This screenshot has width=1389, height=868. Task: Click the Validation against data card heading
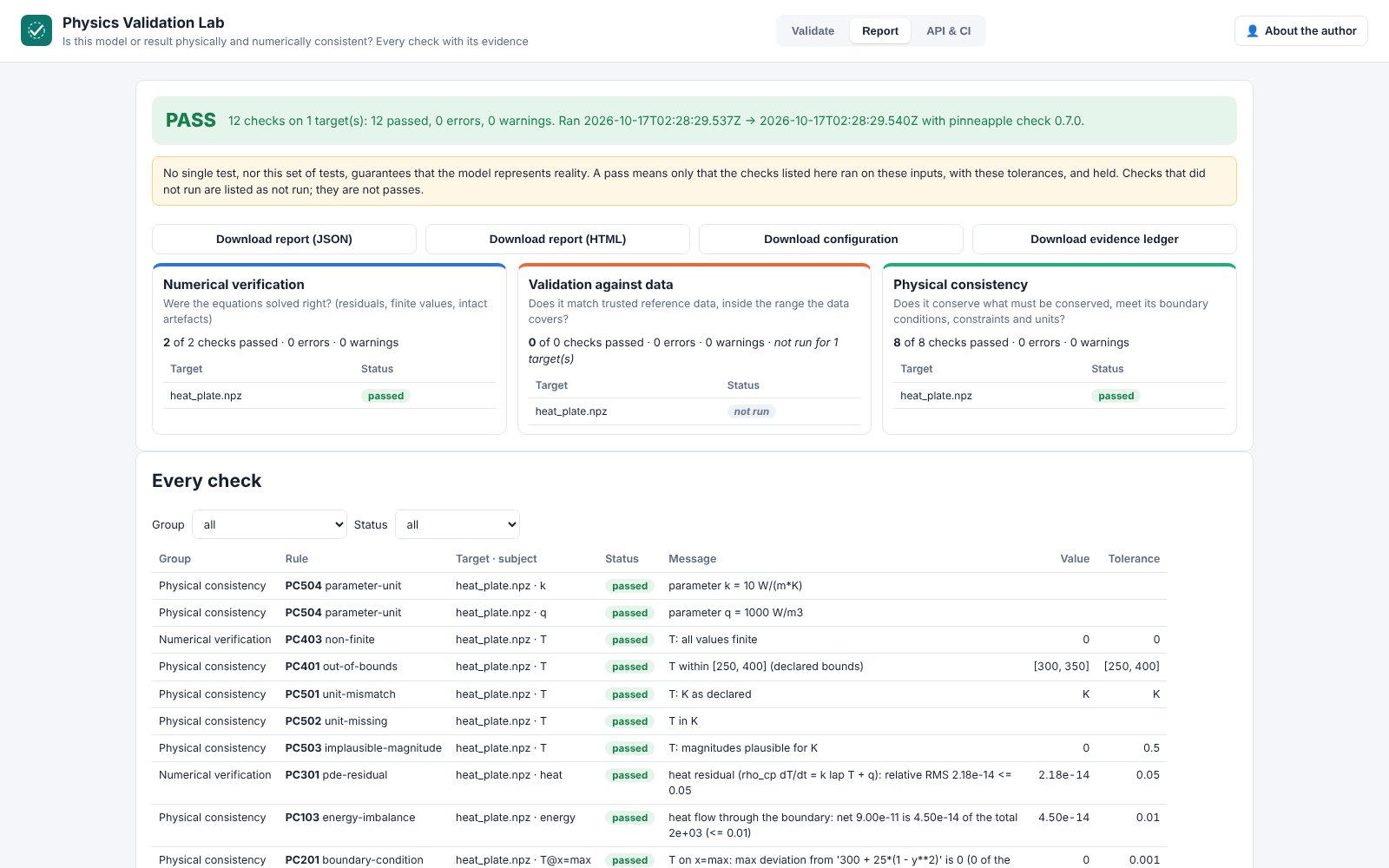(x=601, y=285)
